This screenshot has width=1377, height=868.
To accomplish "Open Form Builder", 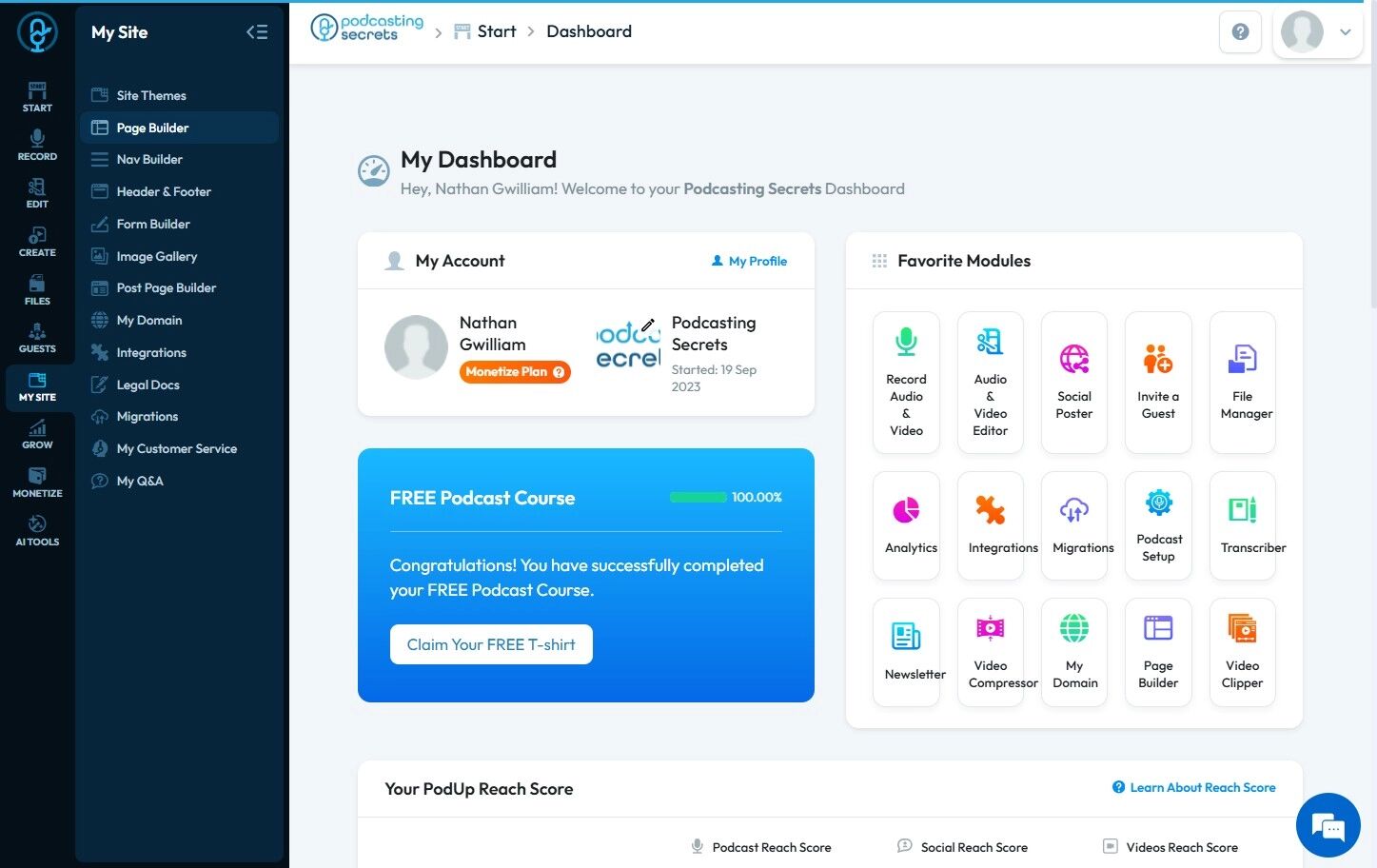I will (180, 224).
